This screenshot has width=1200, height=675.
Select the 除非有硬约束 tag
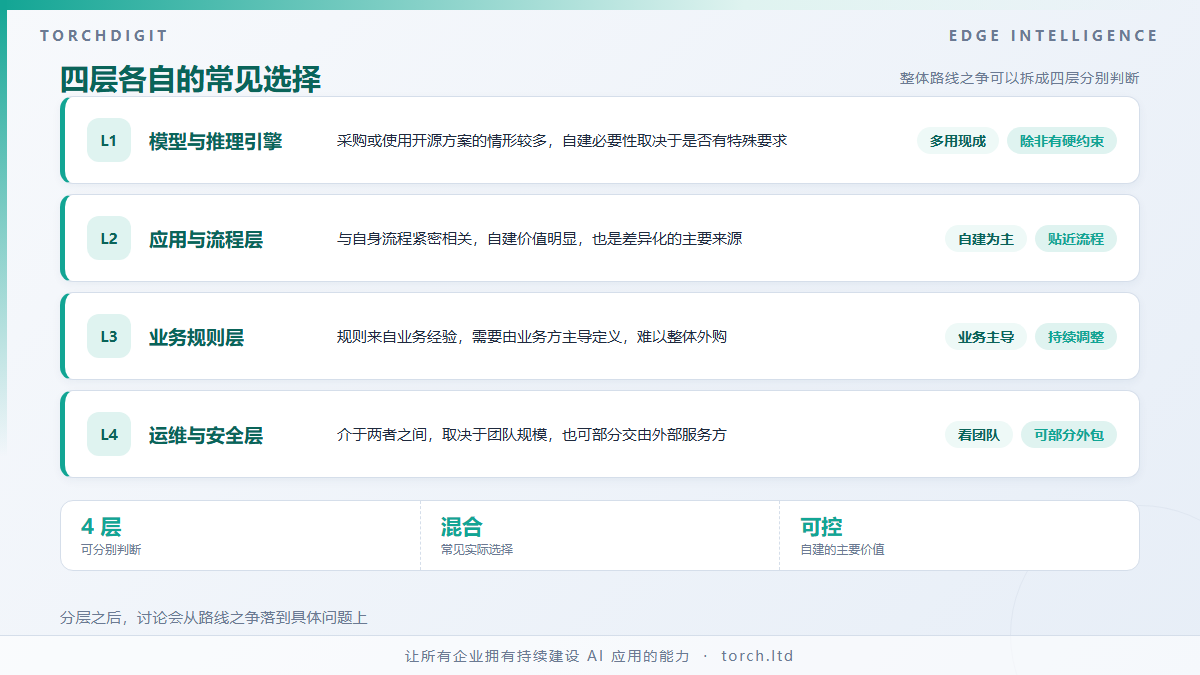coord(1062,141)
